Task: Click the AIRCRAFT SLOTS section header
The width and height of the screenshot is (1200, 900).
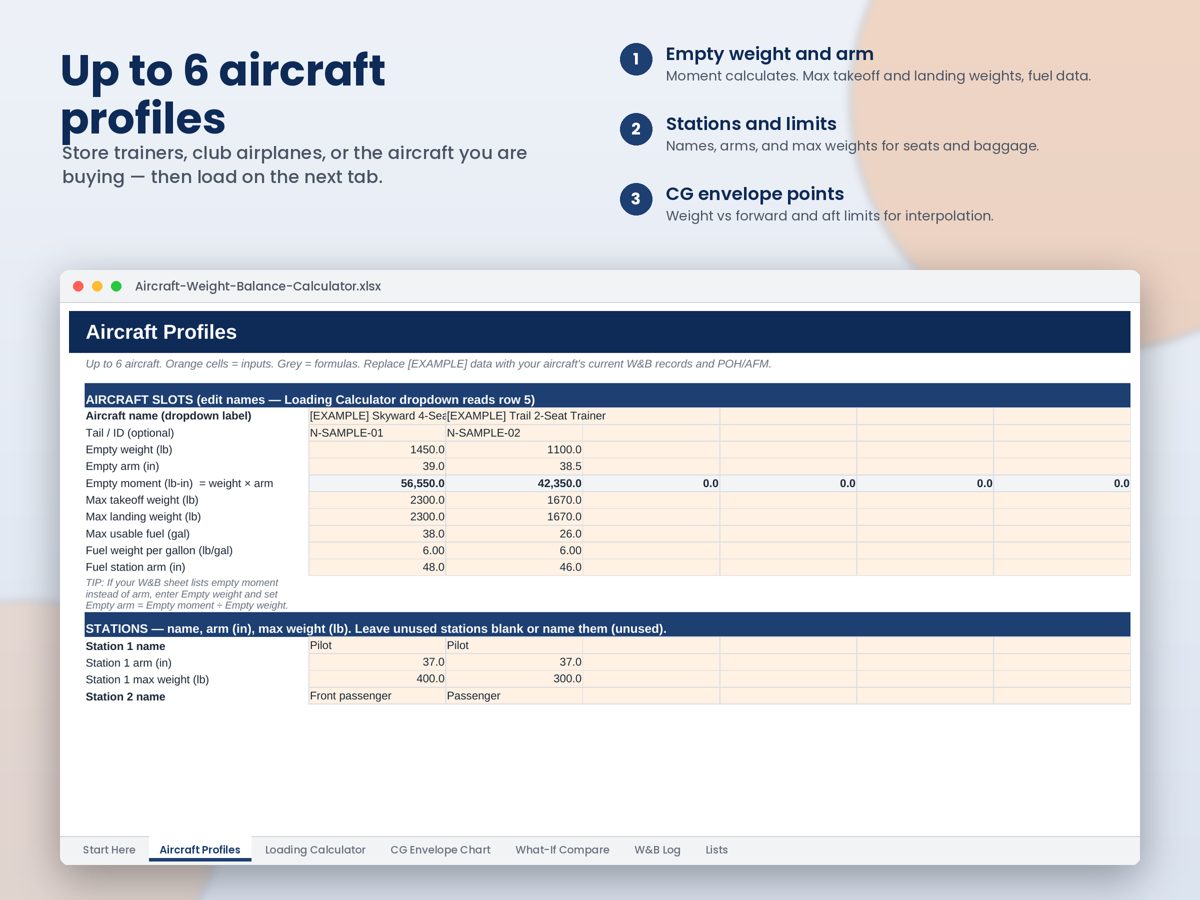Action: tap(607, 398)
